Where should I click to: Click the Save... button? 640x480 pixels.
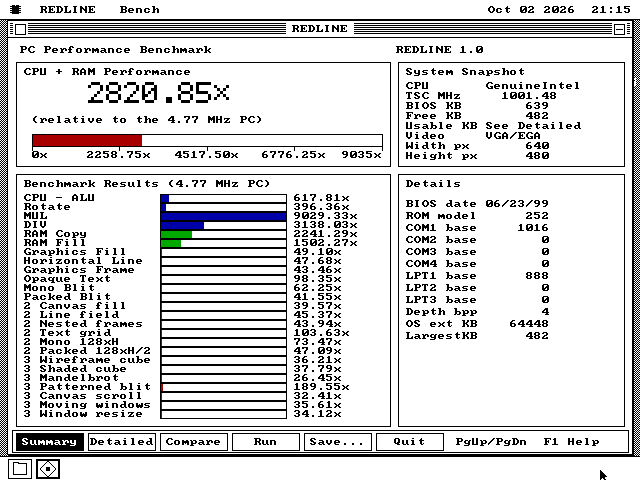pyautogui.click(x=338, y=442)
